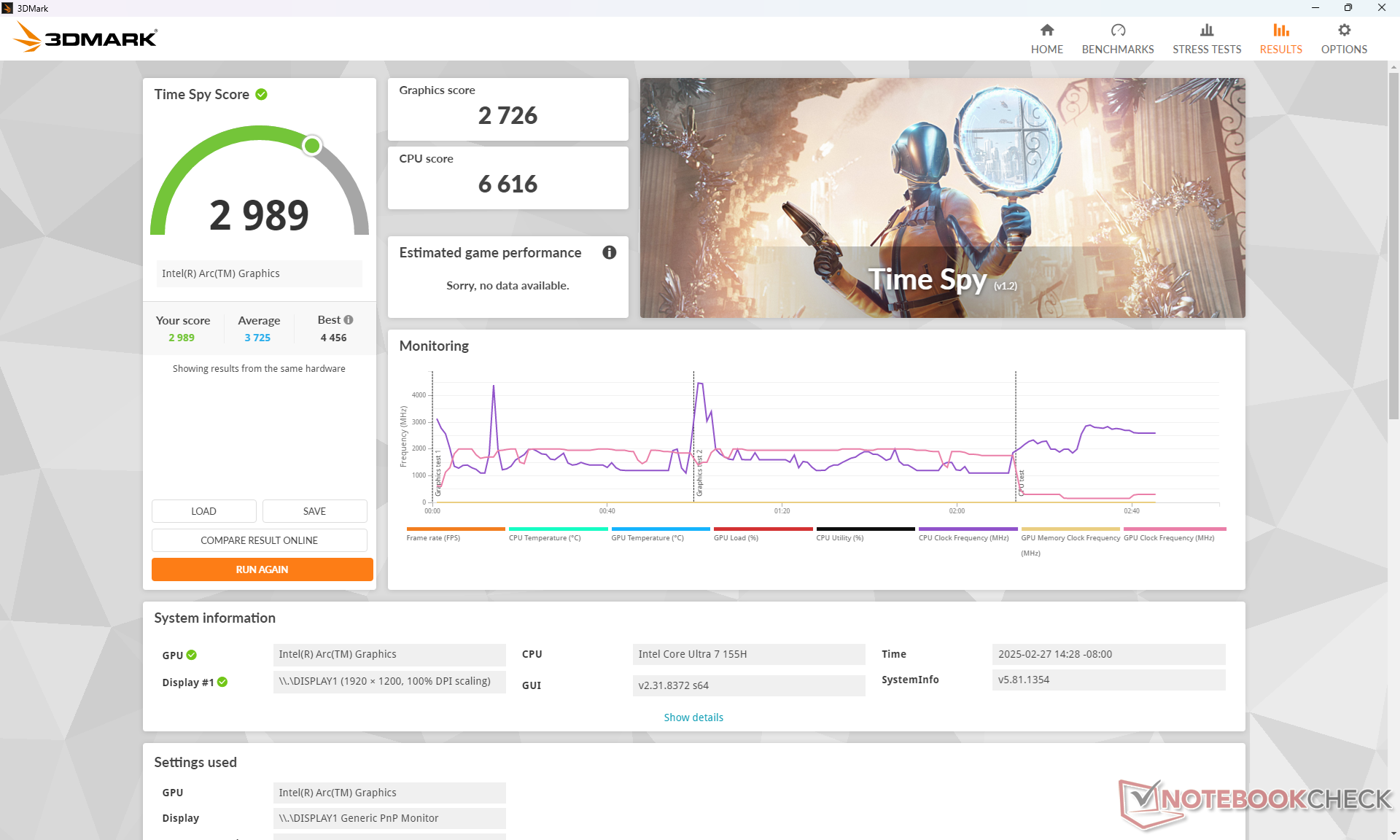
Task: Click COMPARE RESULT ONLINE
Action: pos(259,540)
